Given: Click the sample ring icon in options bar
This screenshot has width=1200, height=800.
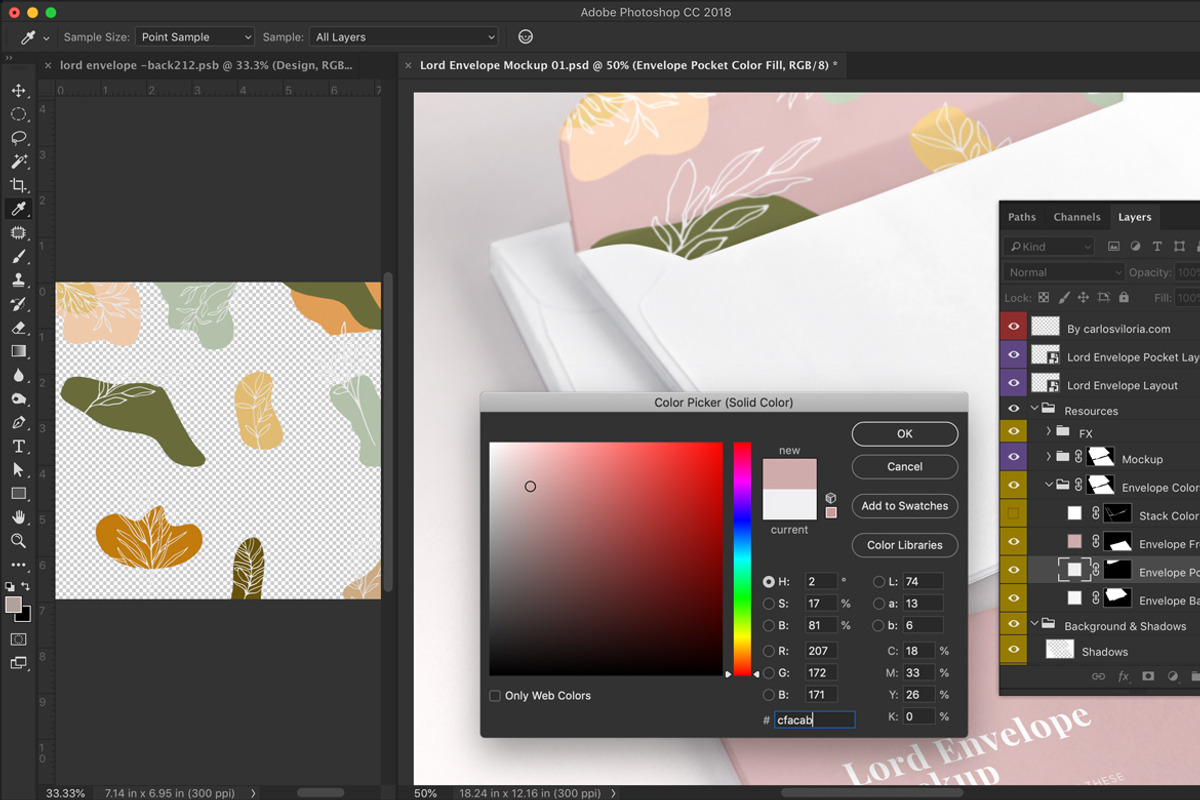Looking at the screenshot, I should 525,37.
